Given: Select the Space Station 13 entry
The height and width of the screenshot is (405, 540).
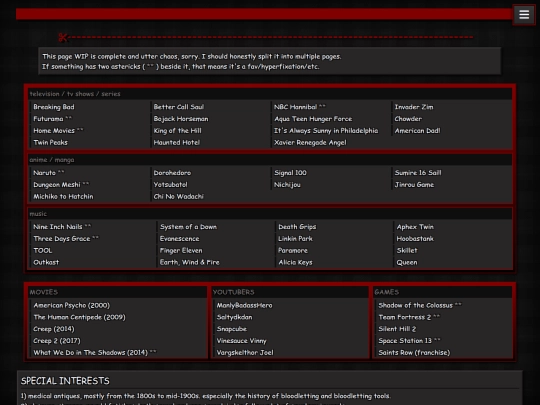Looking at the screenshot, I should [409, 341].
